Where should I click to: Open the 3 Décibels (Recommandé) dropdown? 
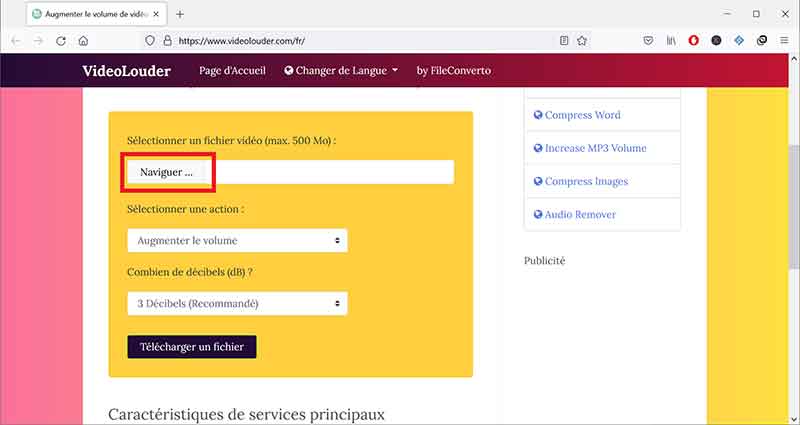[237, 304]
